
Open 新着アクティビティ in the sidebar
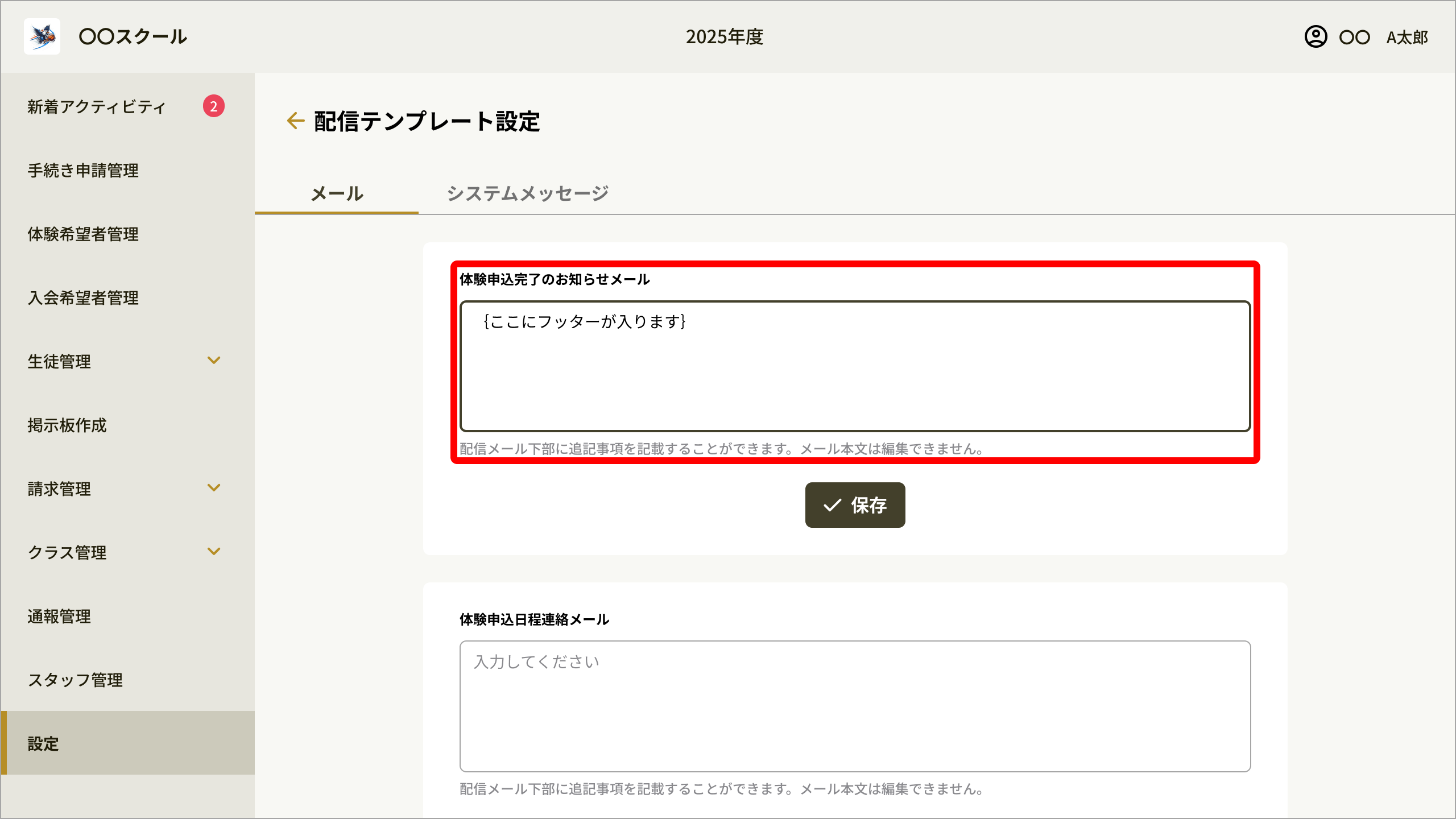click(127, 106)
